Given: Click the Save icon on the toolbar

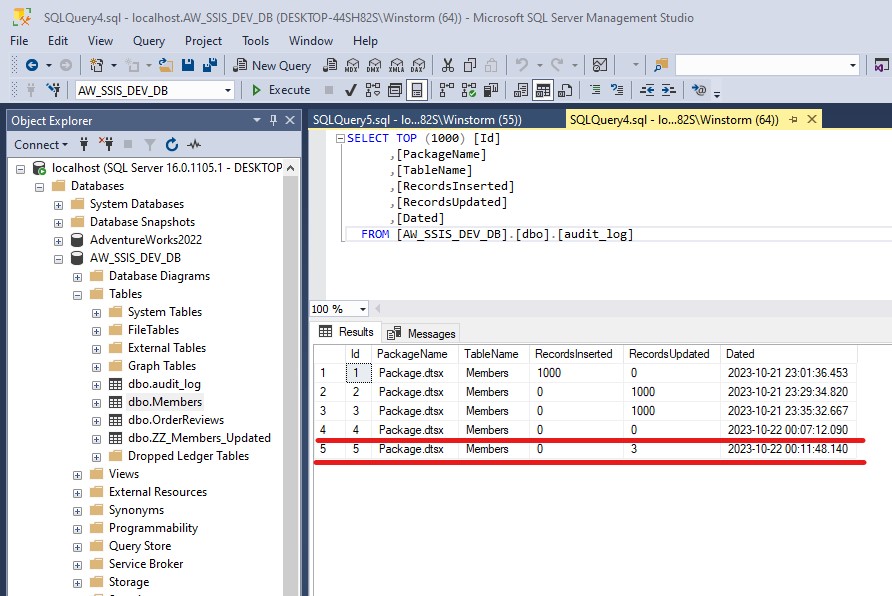Looking at the screenshot, I should (188, 63).
